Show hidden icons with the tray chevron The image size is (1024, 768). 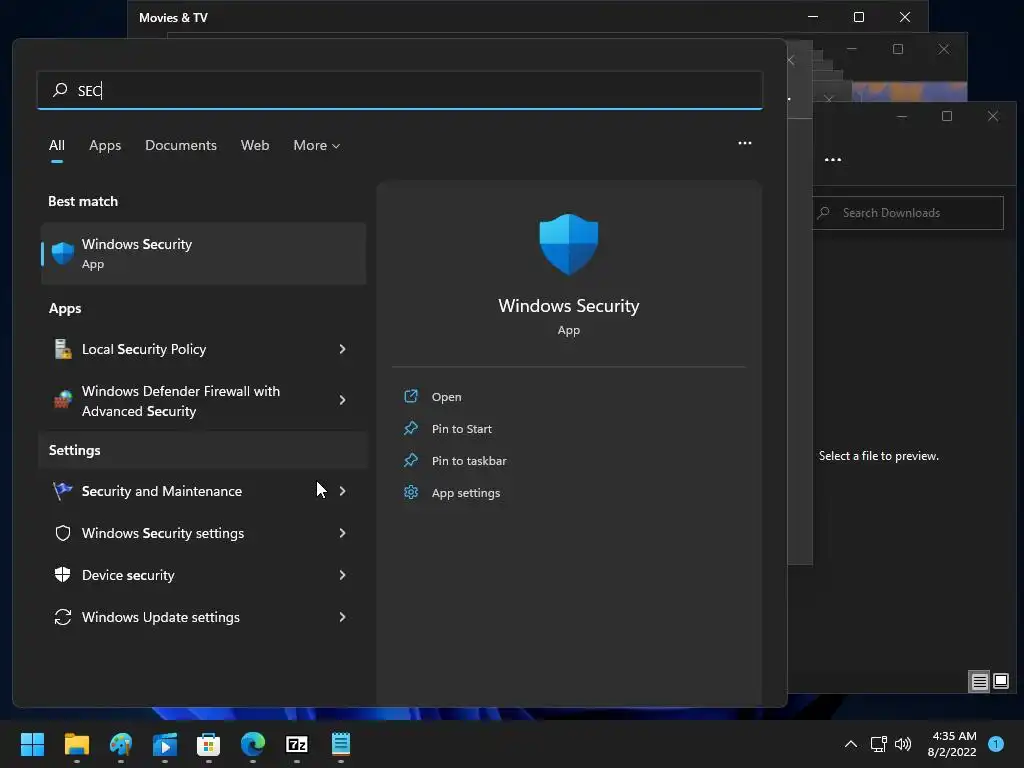(851, 744)
